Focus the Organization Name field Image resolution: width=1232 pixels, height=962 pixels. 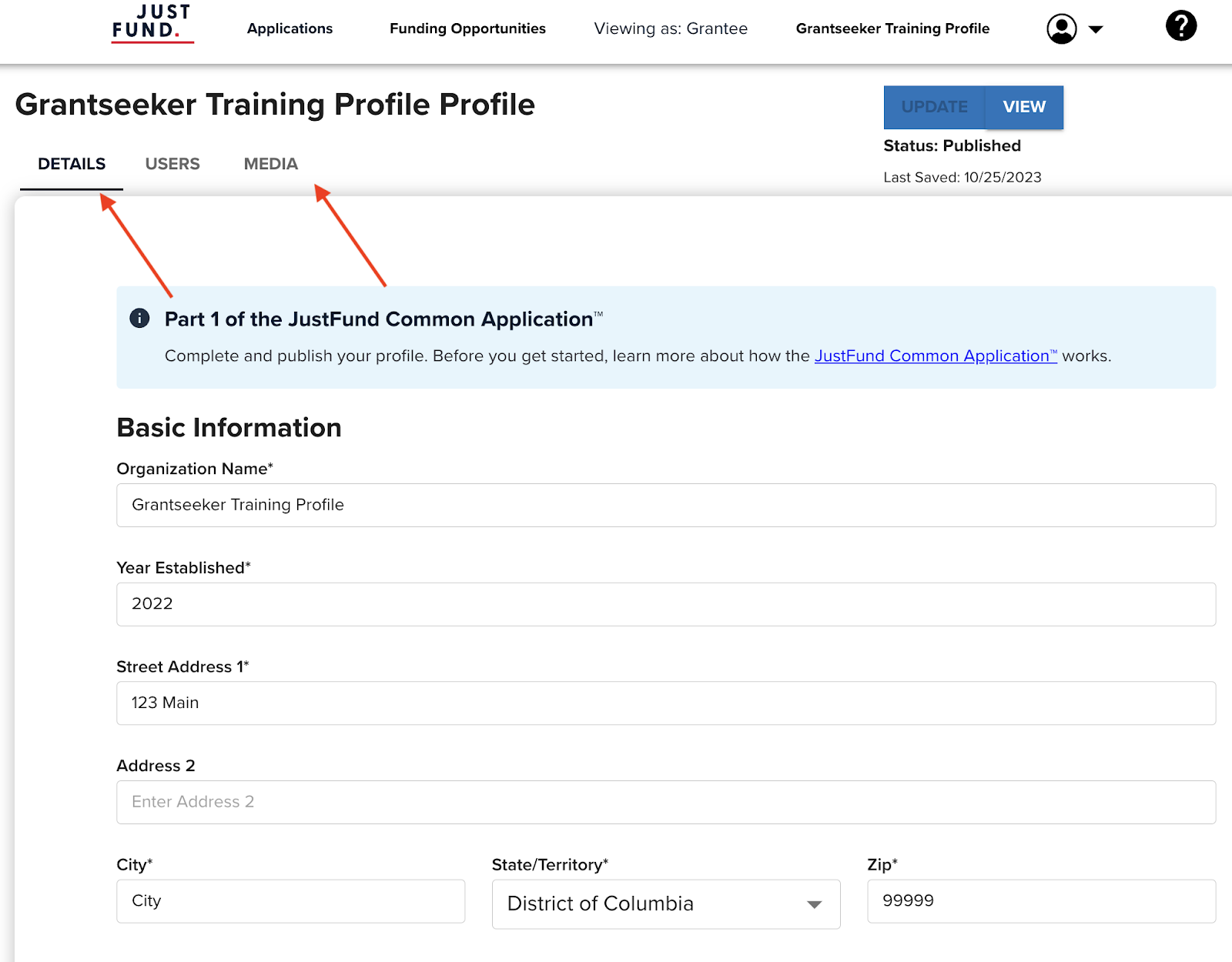pos(665,505)
